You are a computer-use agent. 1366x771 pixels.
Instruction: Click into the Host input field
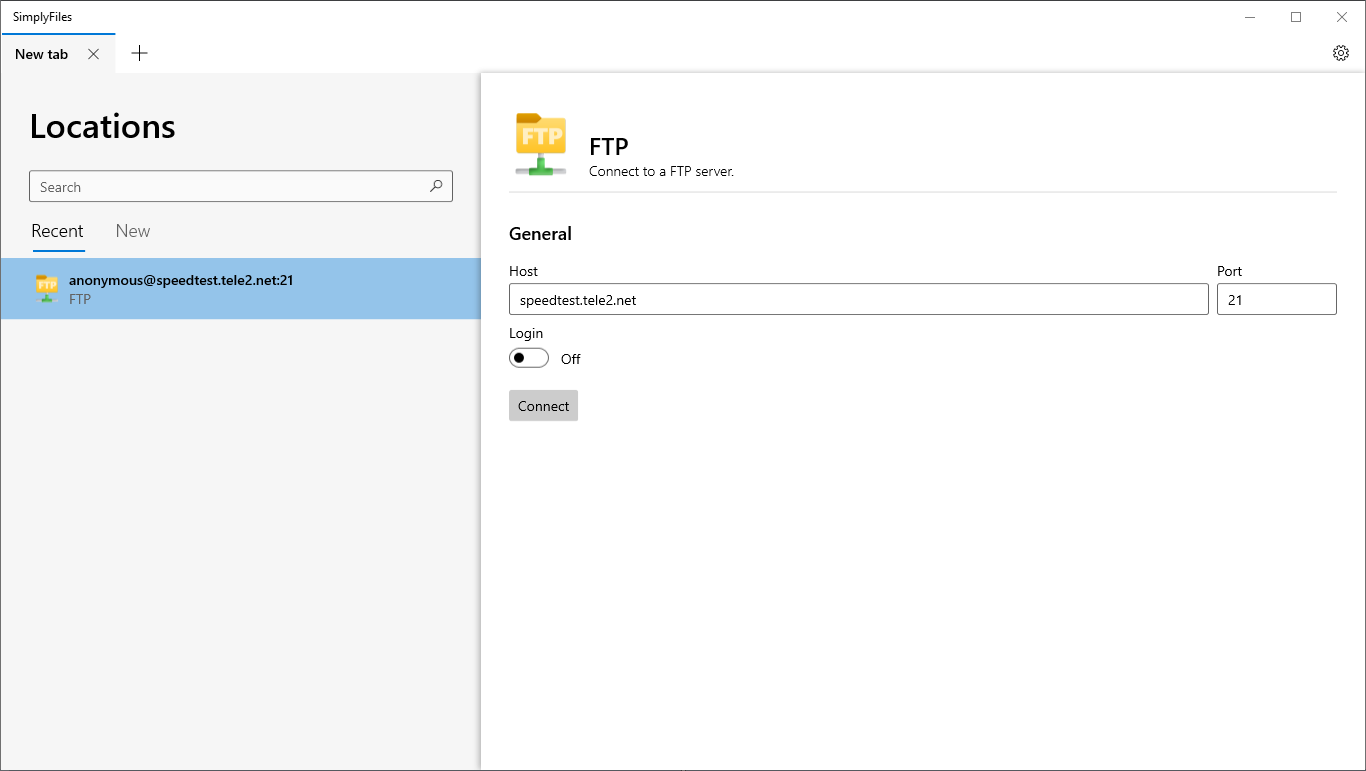tap(858, 299)
